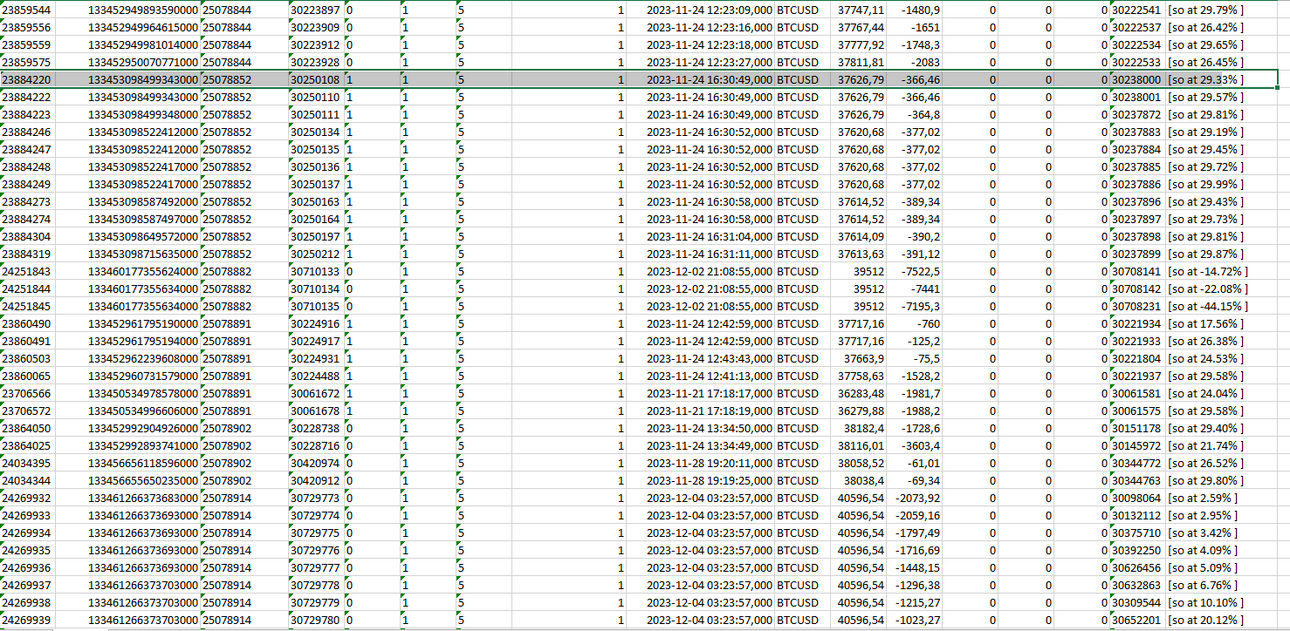The height and width of the screenshot is (631, 1290).
Task: Select the cell 30250110
Action: (316, 97)
